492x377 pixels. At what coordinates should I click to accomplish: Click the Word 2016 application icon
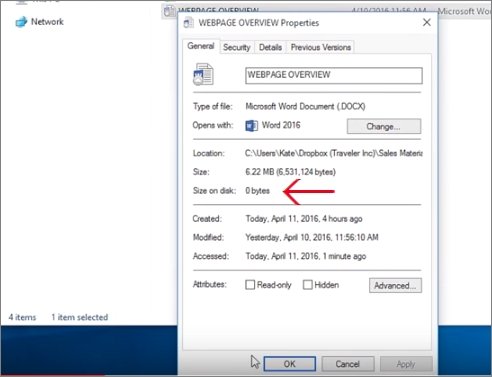click(x=252, y=126)
